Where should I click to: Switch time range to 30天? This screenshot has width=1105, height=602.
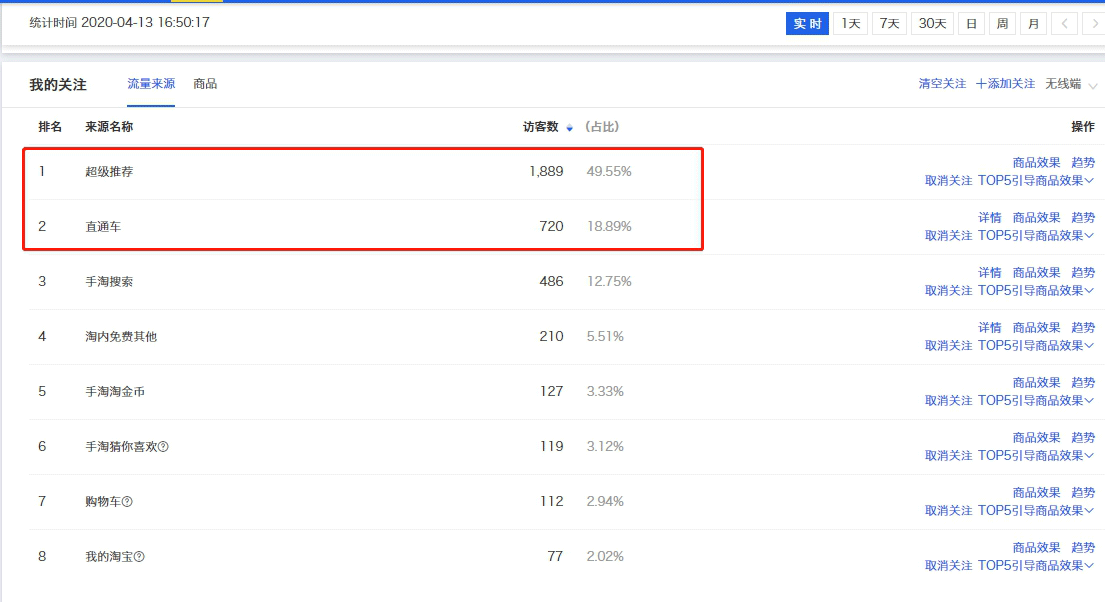coord(931,23)
